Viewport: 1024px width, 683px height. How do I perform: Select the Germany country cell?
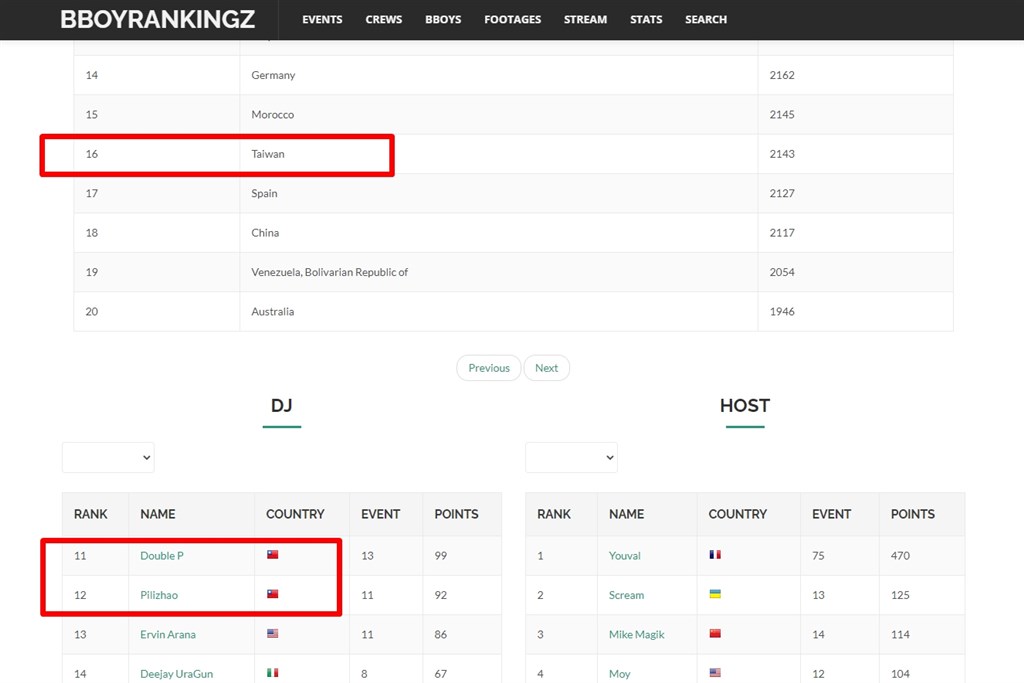pyautogui.click(x=498, y=75)
